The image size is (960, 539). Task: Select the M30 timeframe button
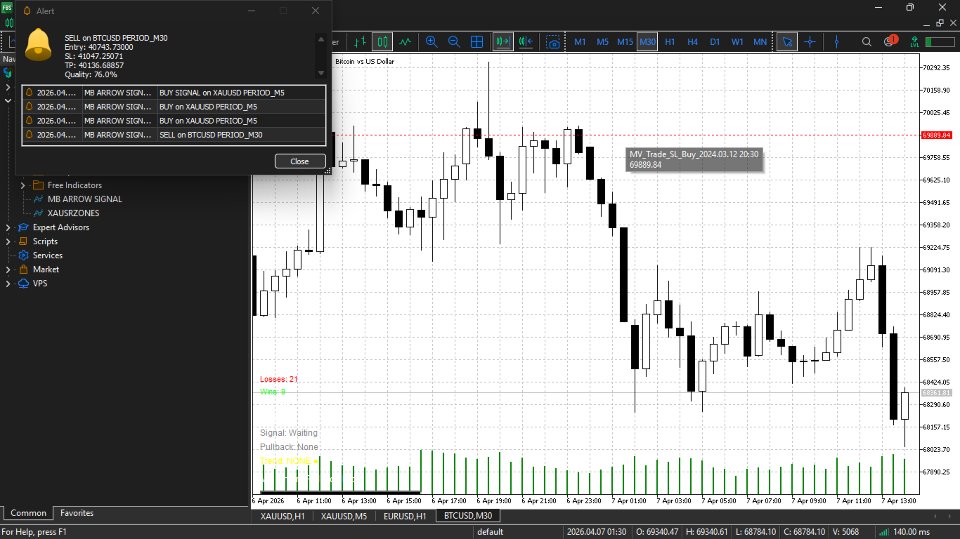coord(647,42)
